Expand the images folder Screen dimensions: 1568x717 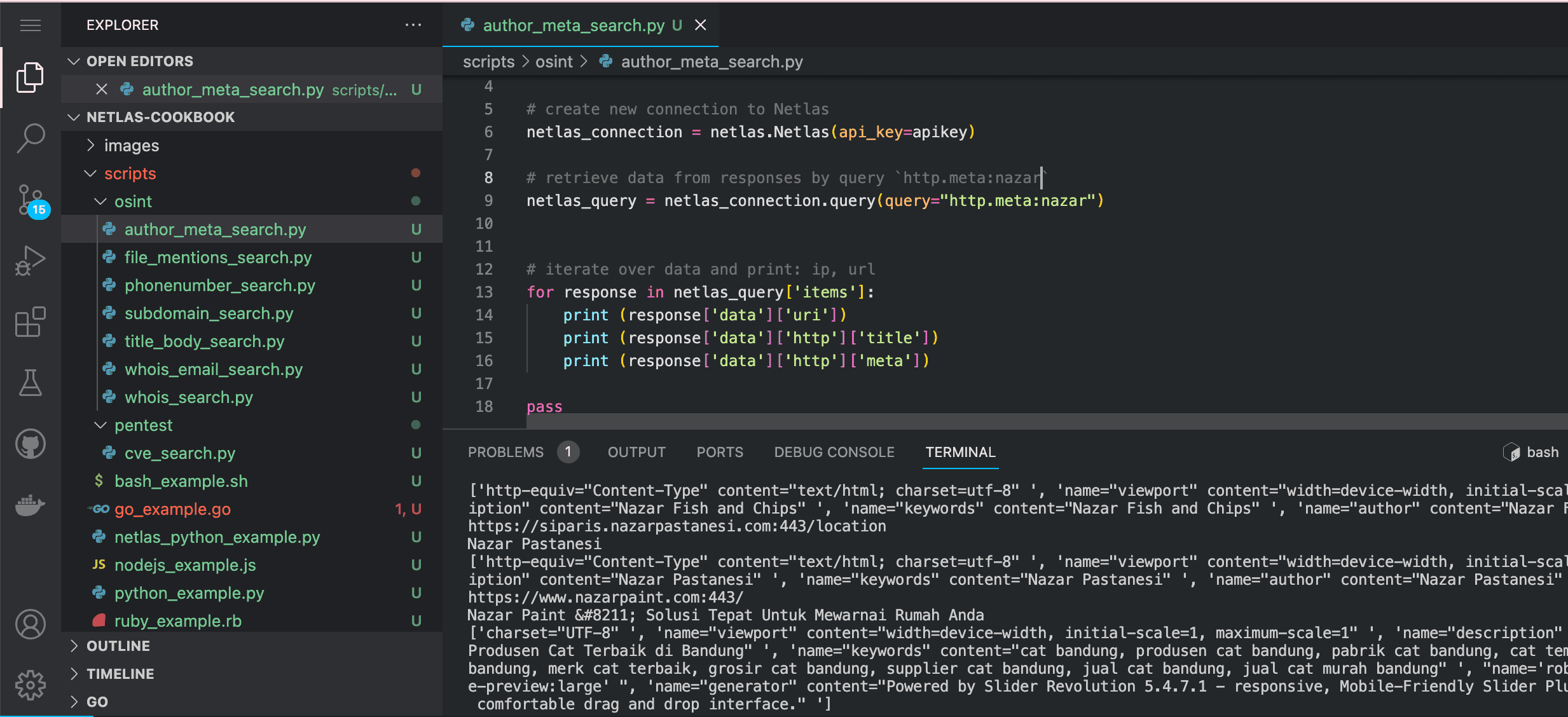pos(131,146)
